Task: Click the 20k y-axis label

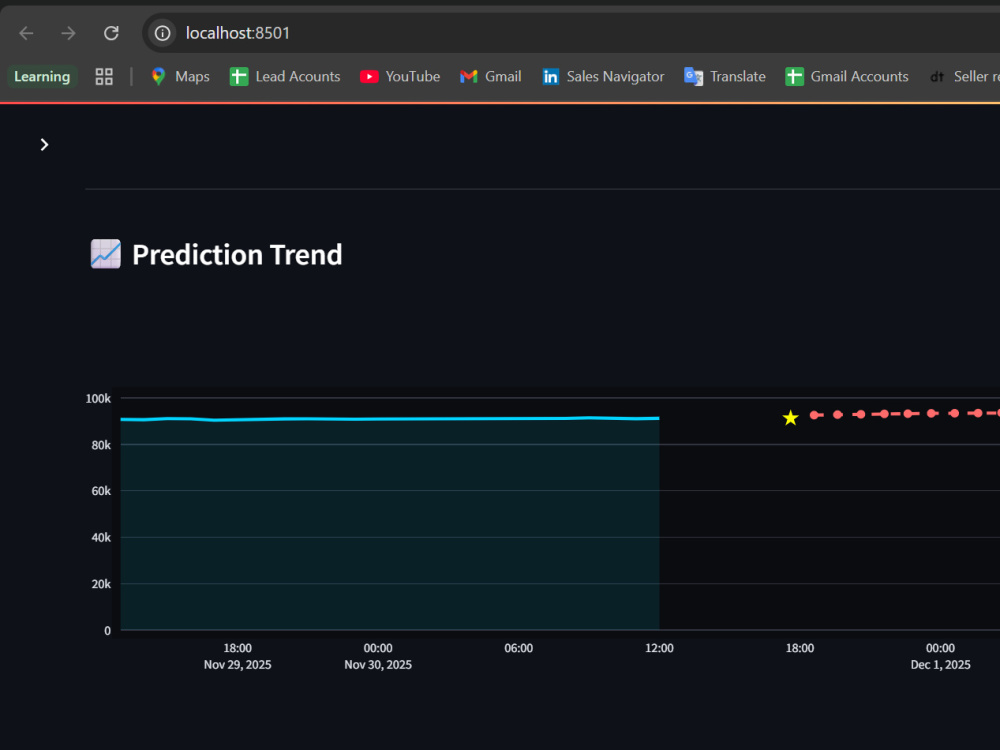Action: [101, 584]
